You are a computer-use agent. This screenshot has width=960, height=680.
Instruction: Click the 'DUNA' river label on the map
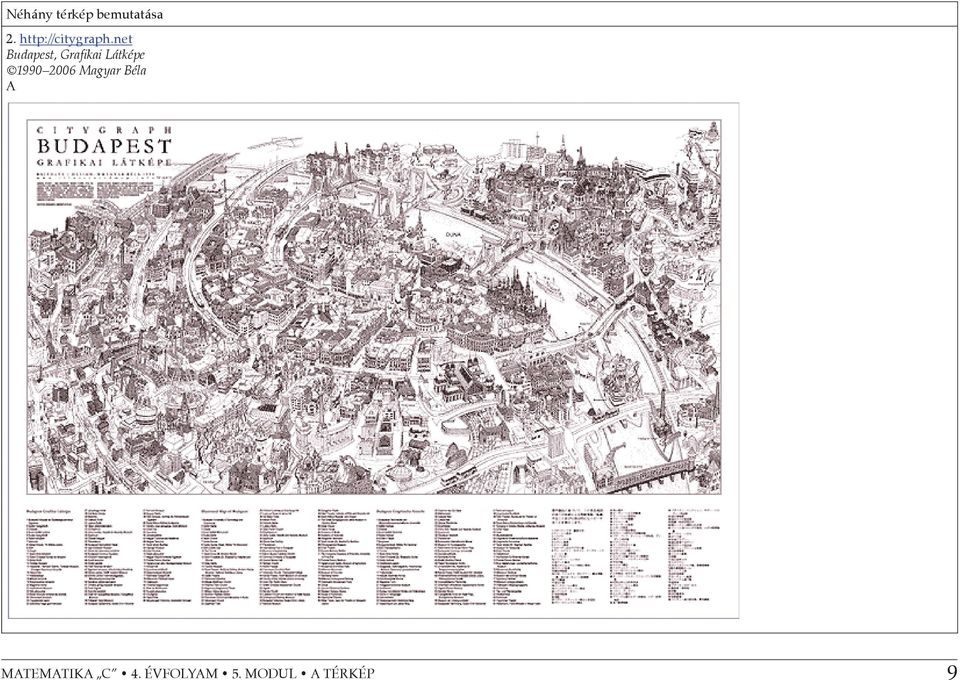454,234
